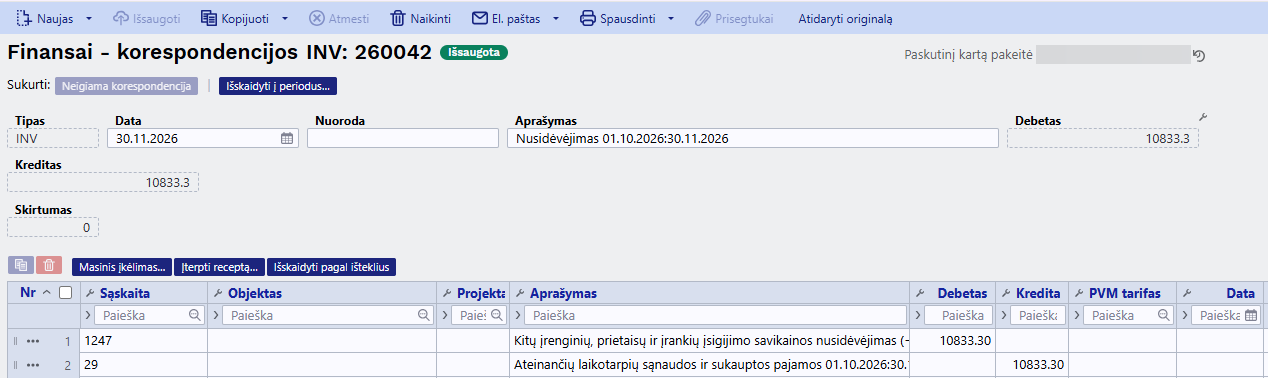This screenshot has height=378, width=1268.
Task: Click the Kreditas column search field
Action: coord(1037,315)
